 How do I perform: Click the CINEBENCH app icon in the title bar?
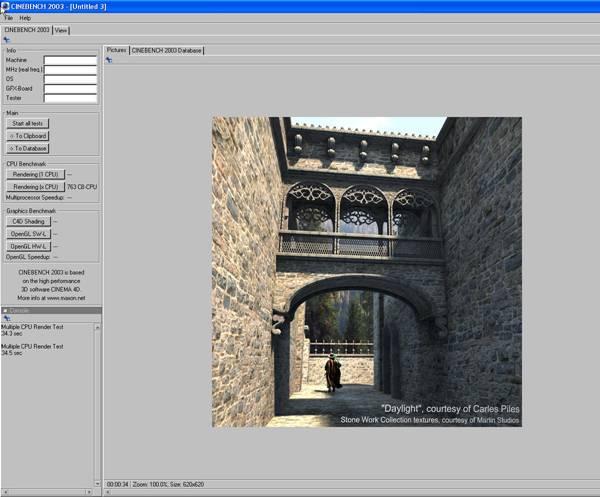click(5, 6)
